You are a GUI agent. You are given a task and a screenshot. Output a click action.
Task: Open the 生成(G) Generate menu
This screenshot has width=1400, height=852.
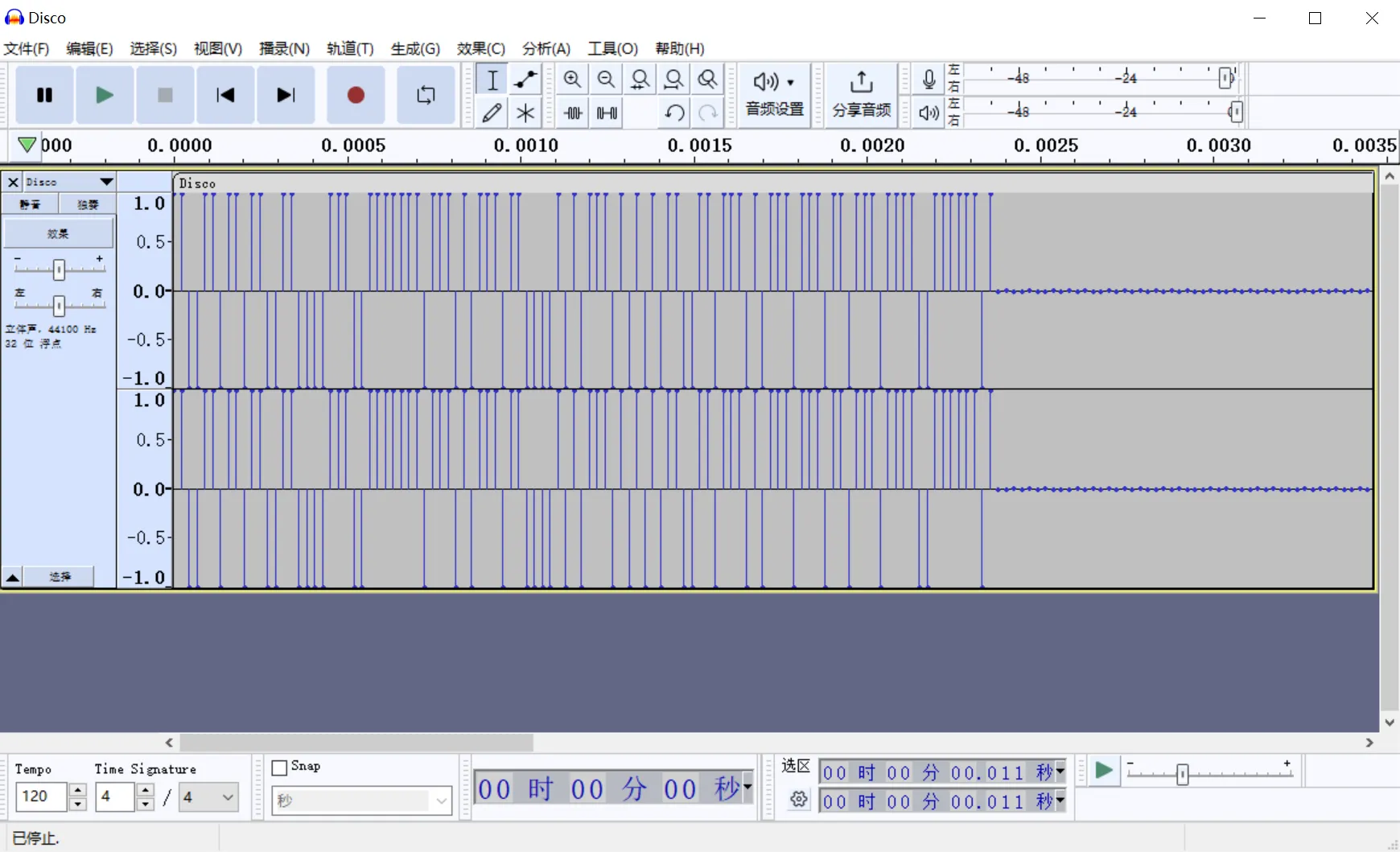tap(415, 49)
